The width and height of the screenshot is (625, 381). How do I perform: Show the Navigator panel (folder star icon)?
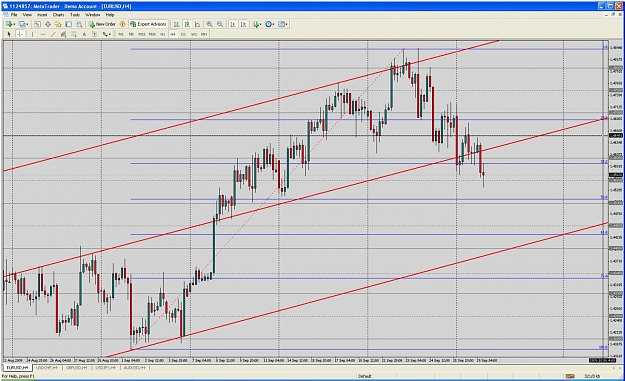[x=58, y=24]
